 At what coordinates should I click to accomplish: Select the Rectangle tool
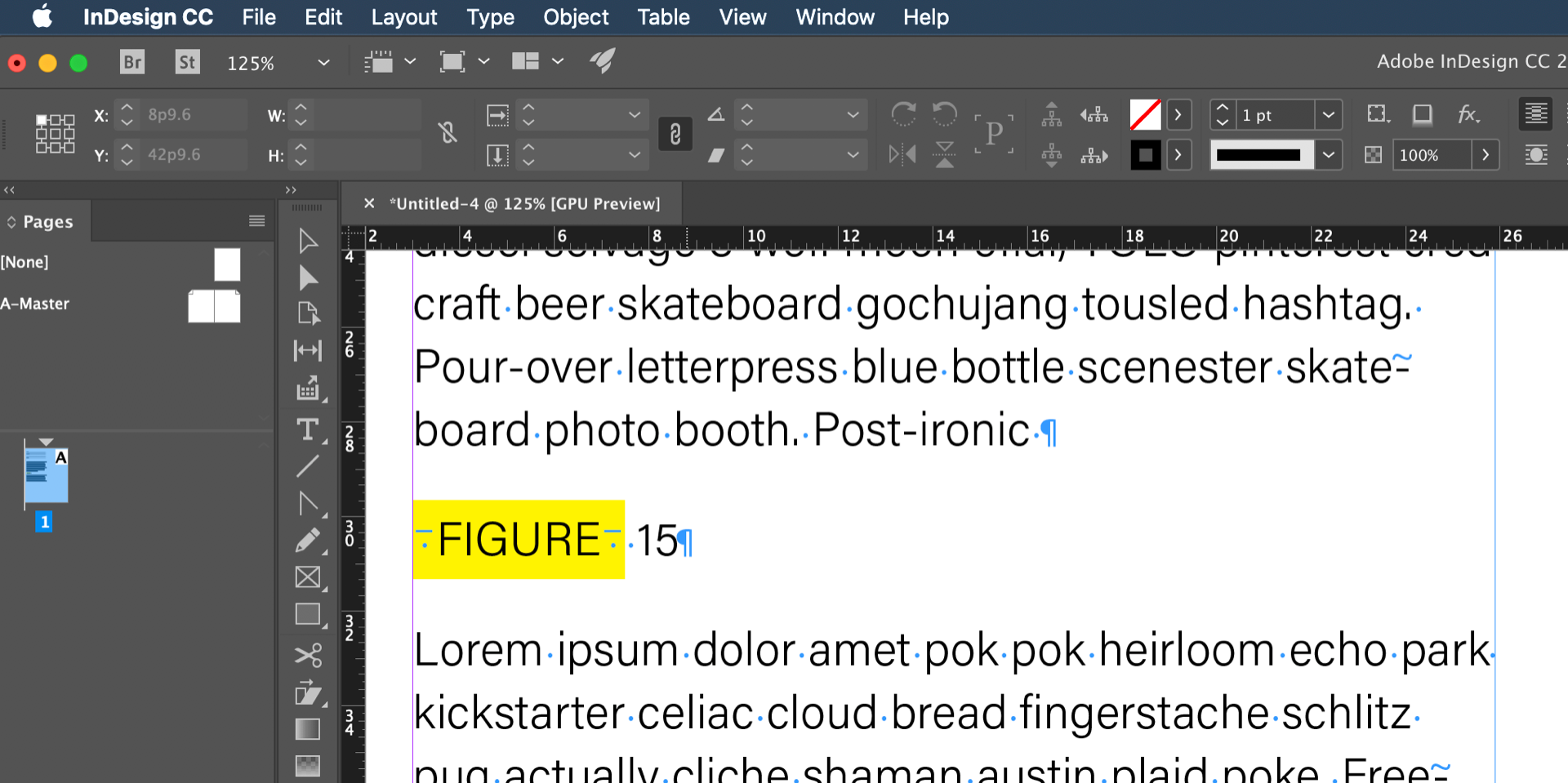coord(308,614)
